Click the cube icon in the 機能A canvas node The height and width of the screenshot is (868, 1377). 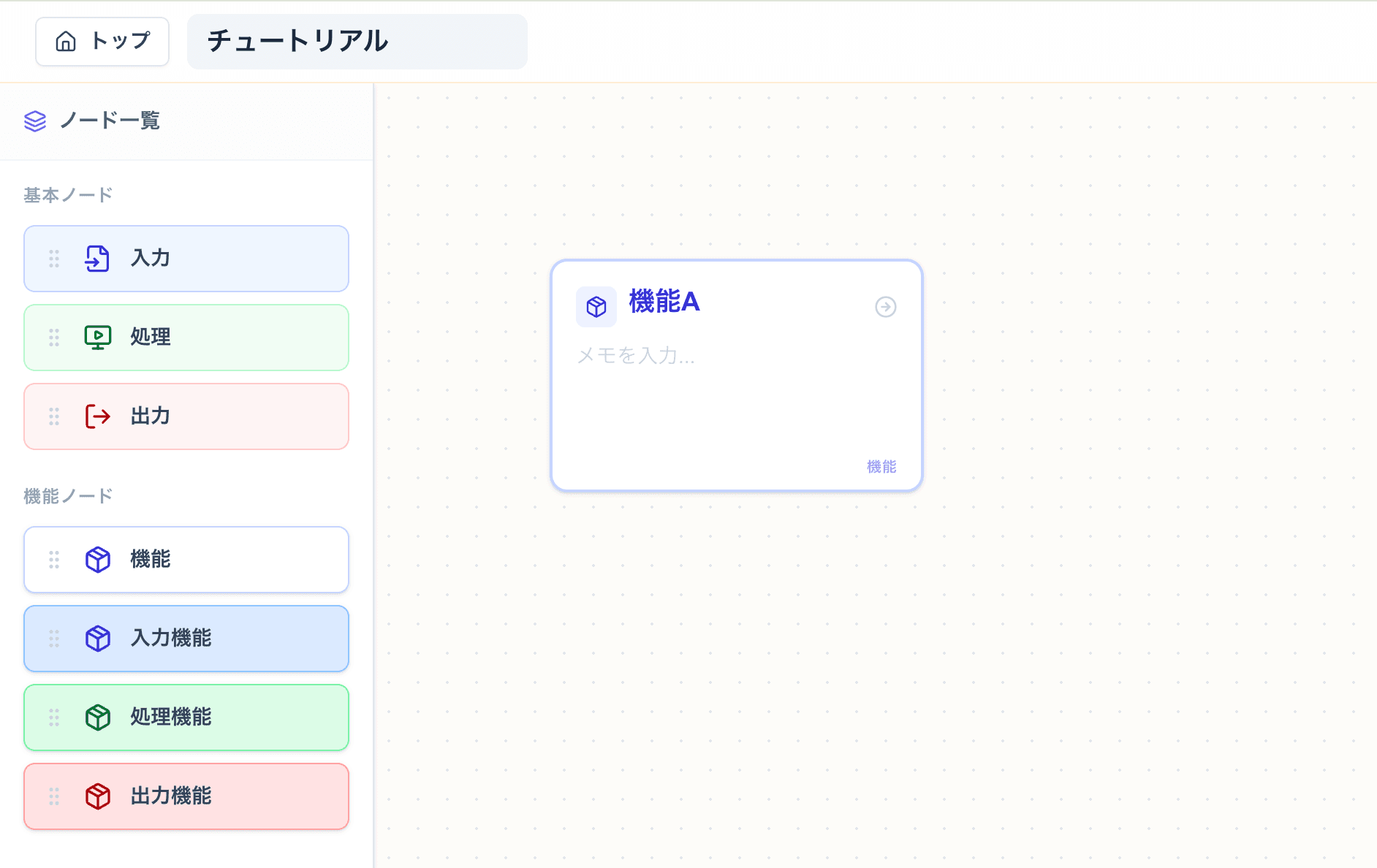tap(596, 307)
